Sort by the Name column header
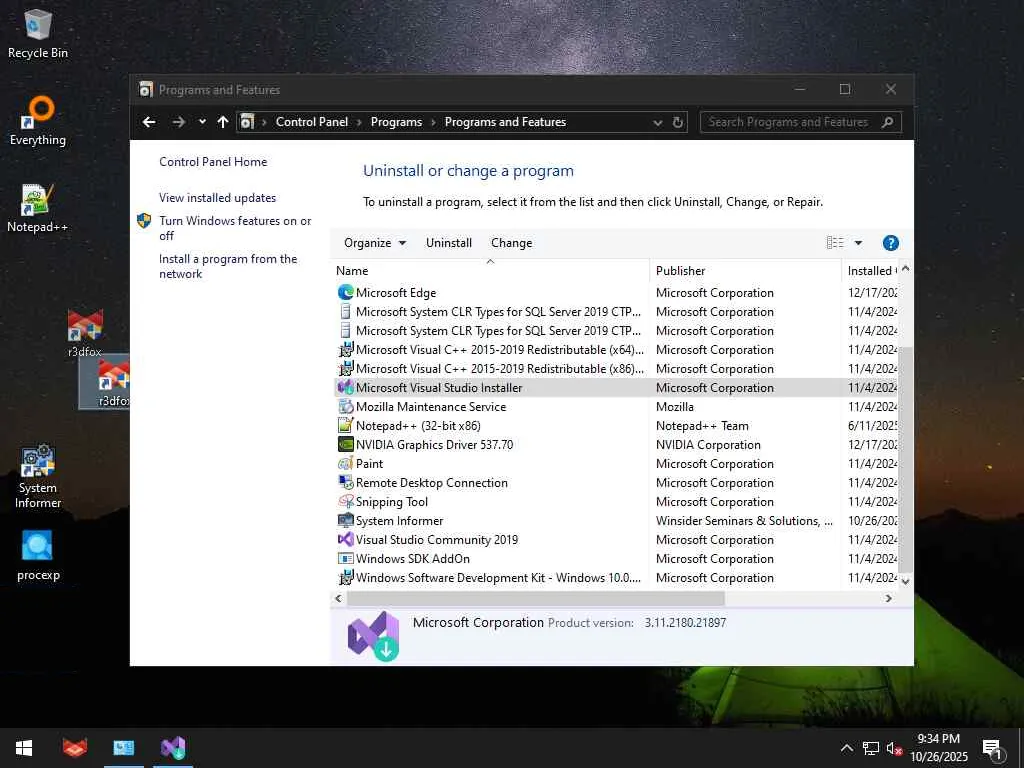This screenshot has height=768, width=1024. click(490, 270)
